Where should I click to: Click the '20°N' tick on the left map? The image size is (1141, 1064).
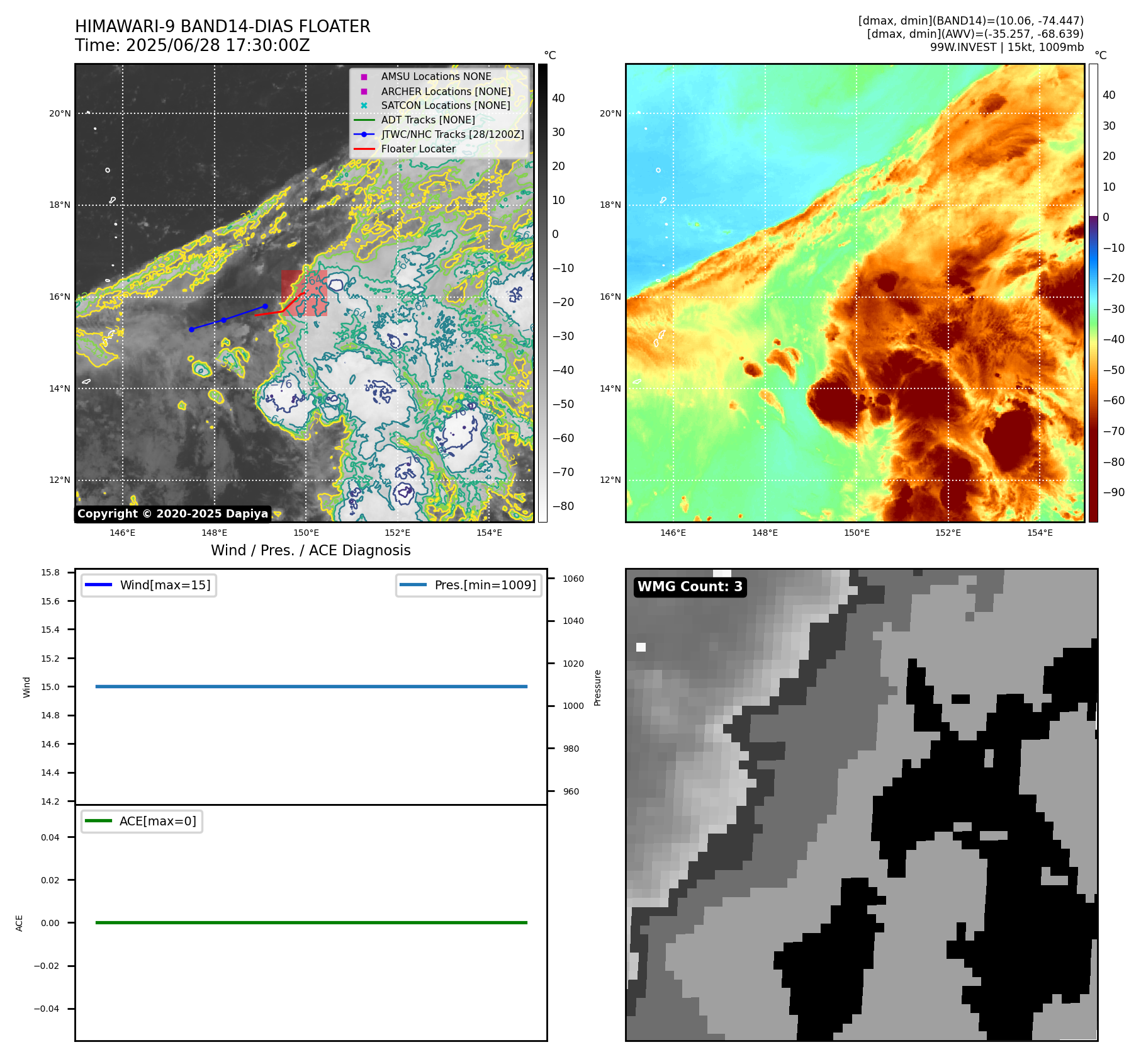[60, 114]
